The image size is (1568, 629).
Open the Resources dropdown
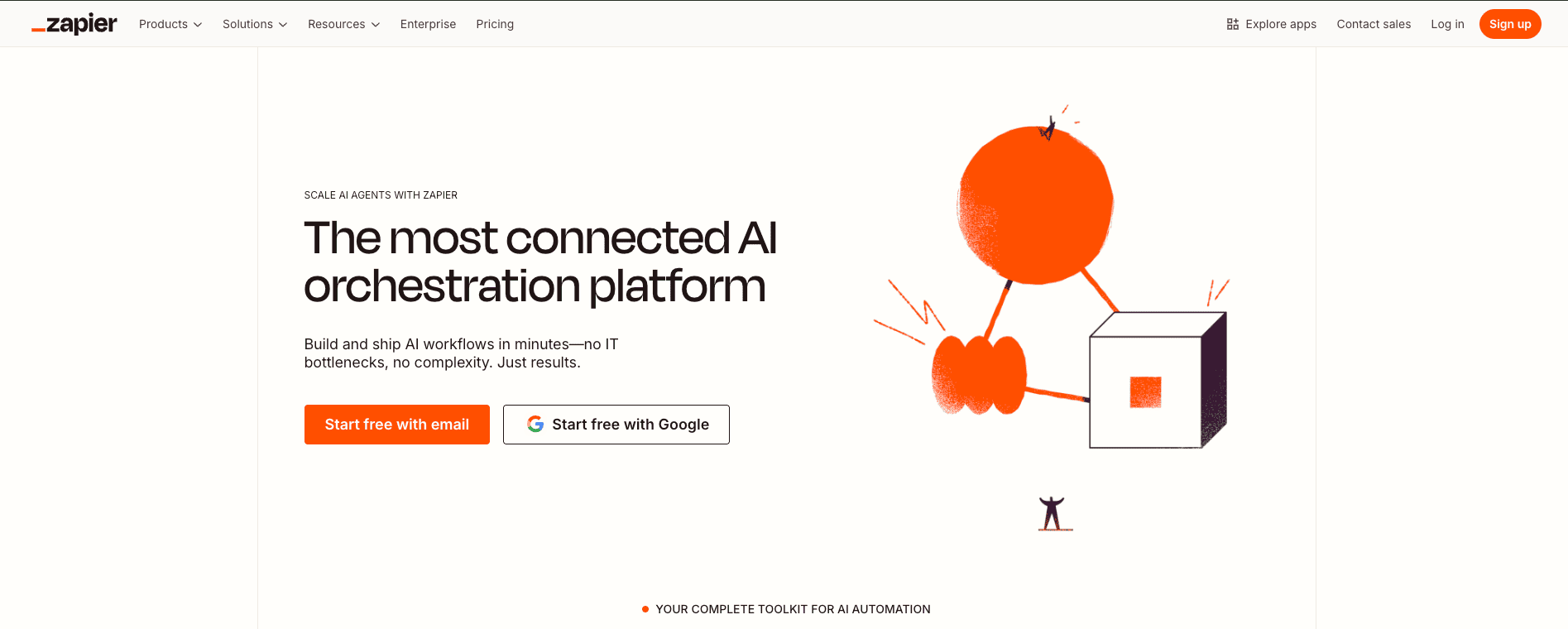(343, 24)
